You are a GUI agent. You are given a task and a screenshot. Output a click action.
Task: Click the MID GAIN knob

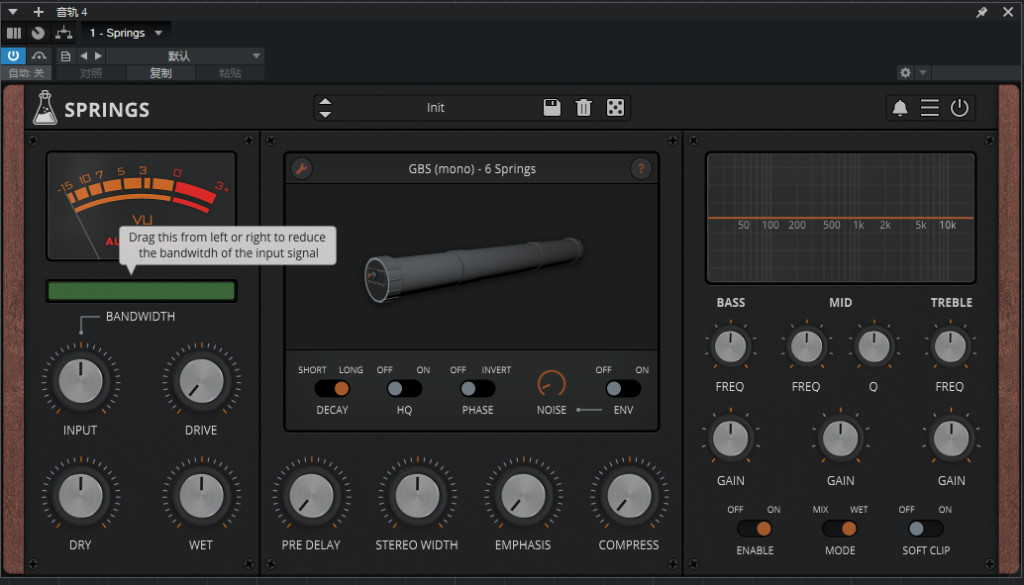840,439
